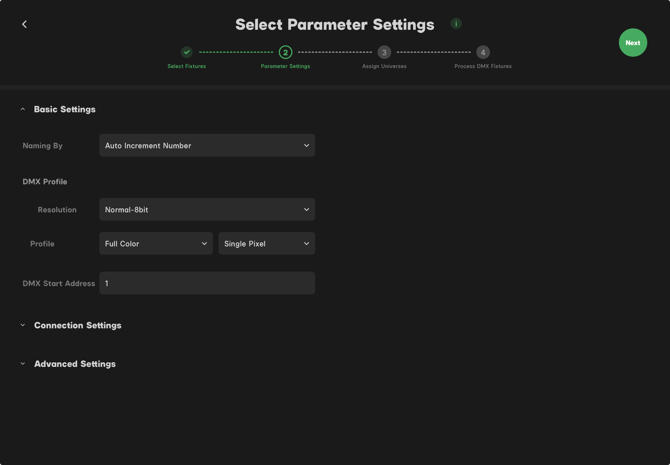The image size is (670, 465).
Task: Jump to step 3 circle icon
Action: [384, 52]
